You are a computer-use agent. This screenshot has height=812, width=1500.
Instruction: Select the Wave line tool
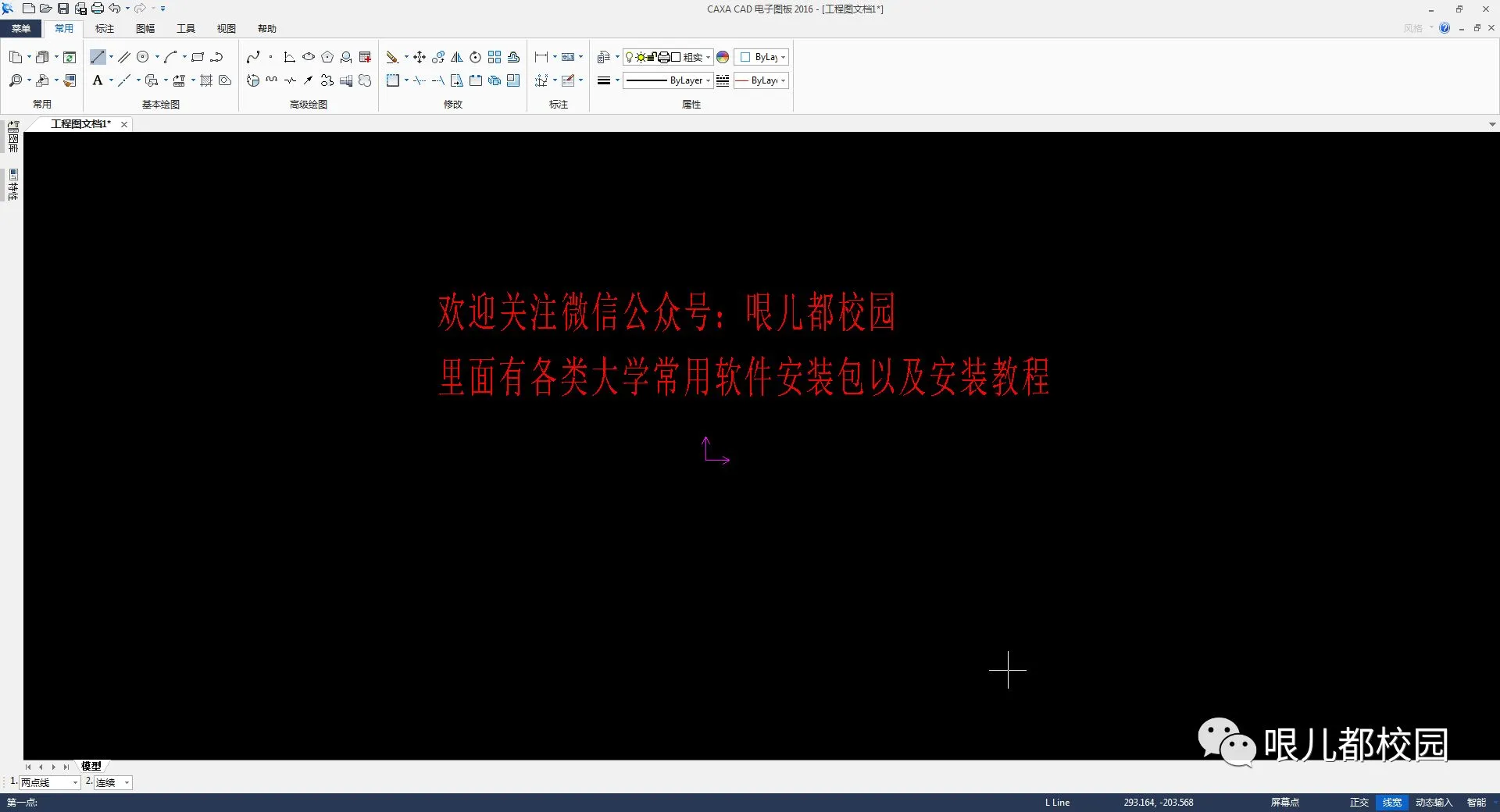click(x=272, y=80)
